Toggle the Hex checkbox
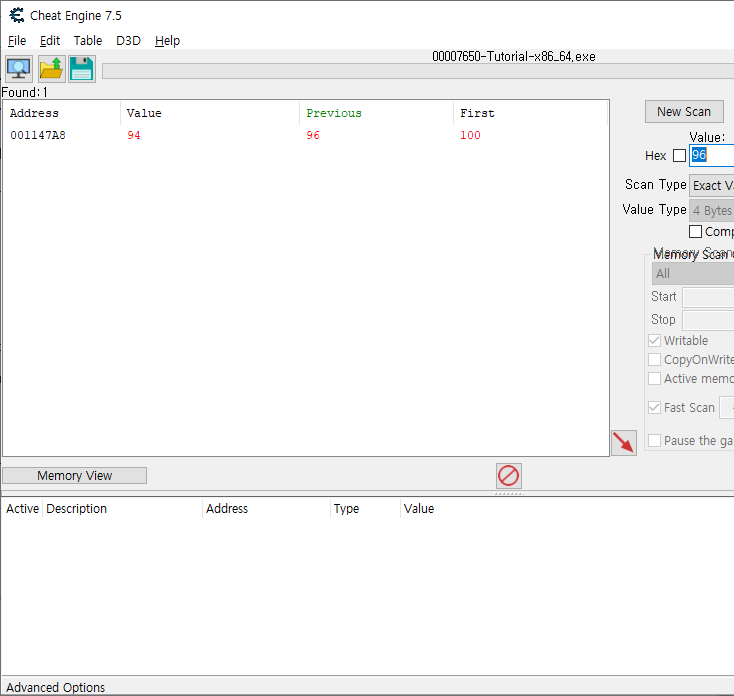 coord(679,155)
